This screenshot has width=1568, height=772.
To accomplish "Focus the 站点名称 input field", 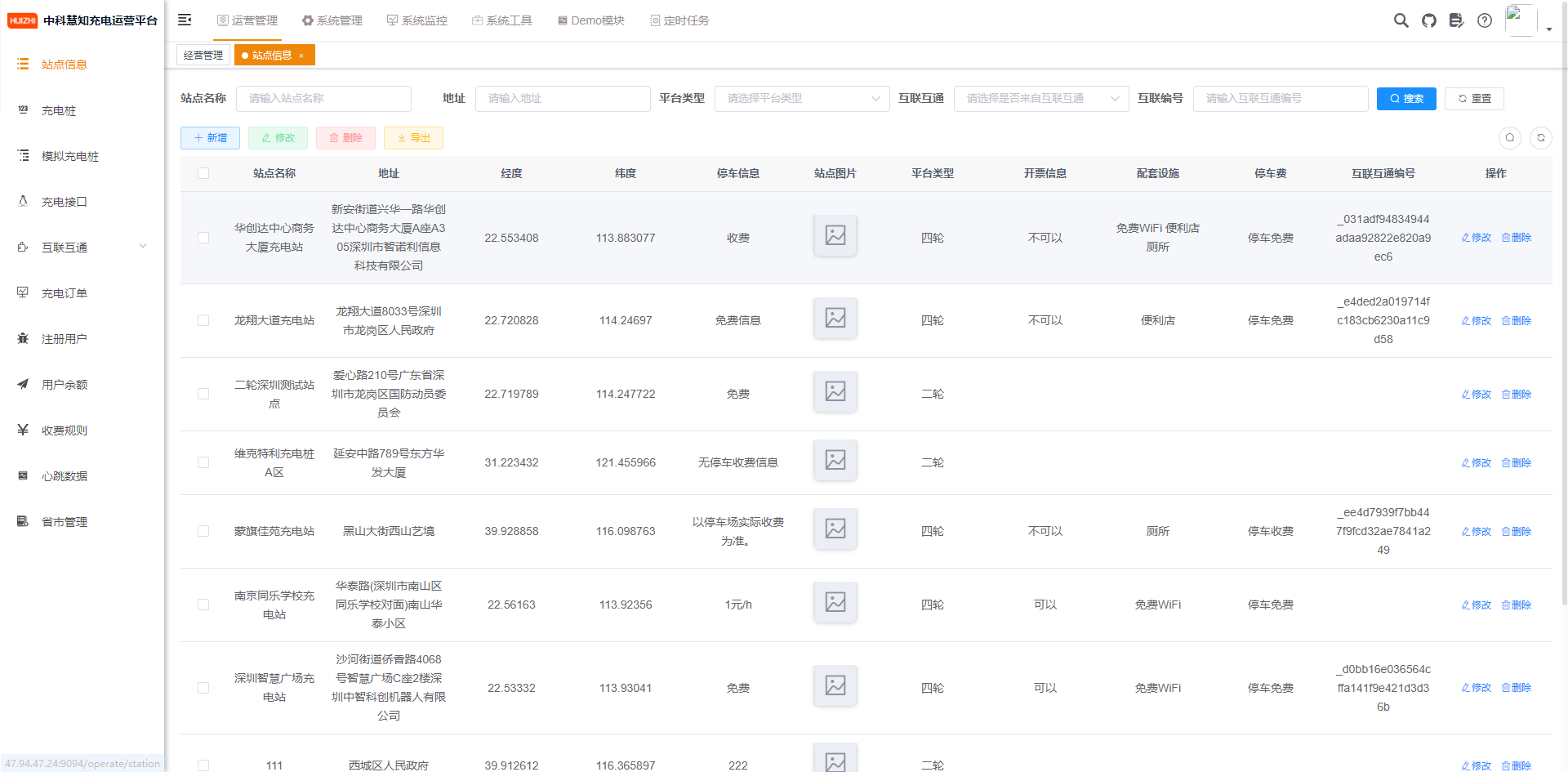I will [x=323, y=98].
